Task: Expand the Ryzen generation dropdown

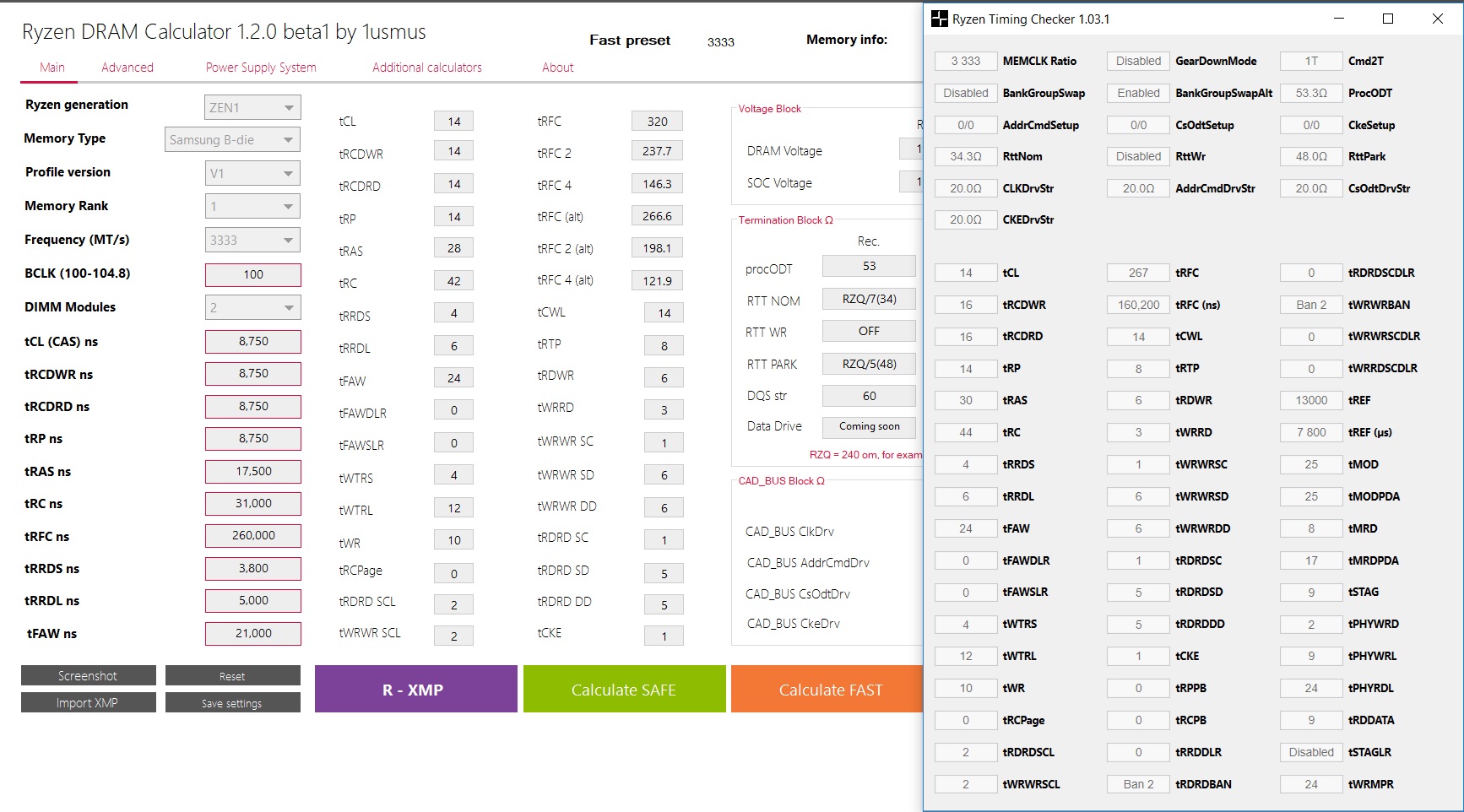Action: click(252, 107)
